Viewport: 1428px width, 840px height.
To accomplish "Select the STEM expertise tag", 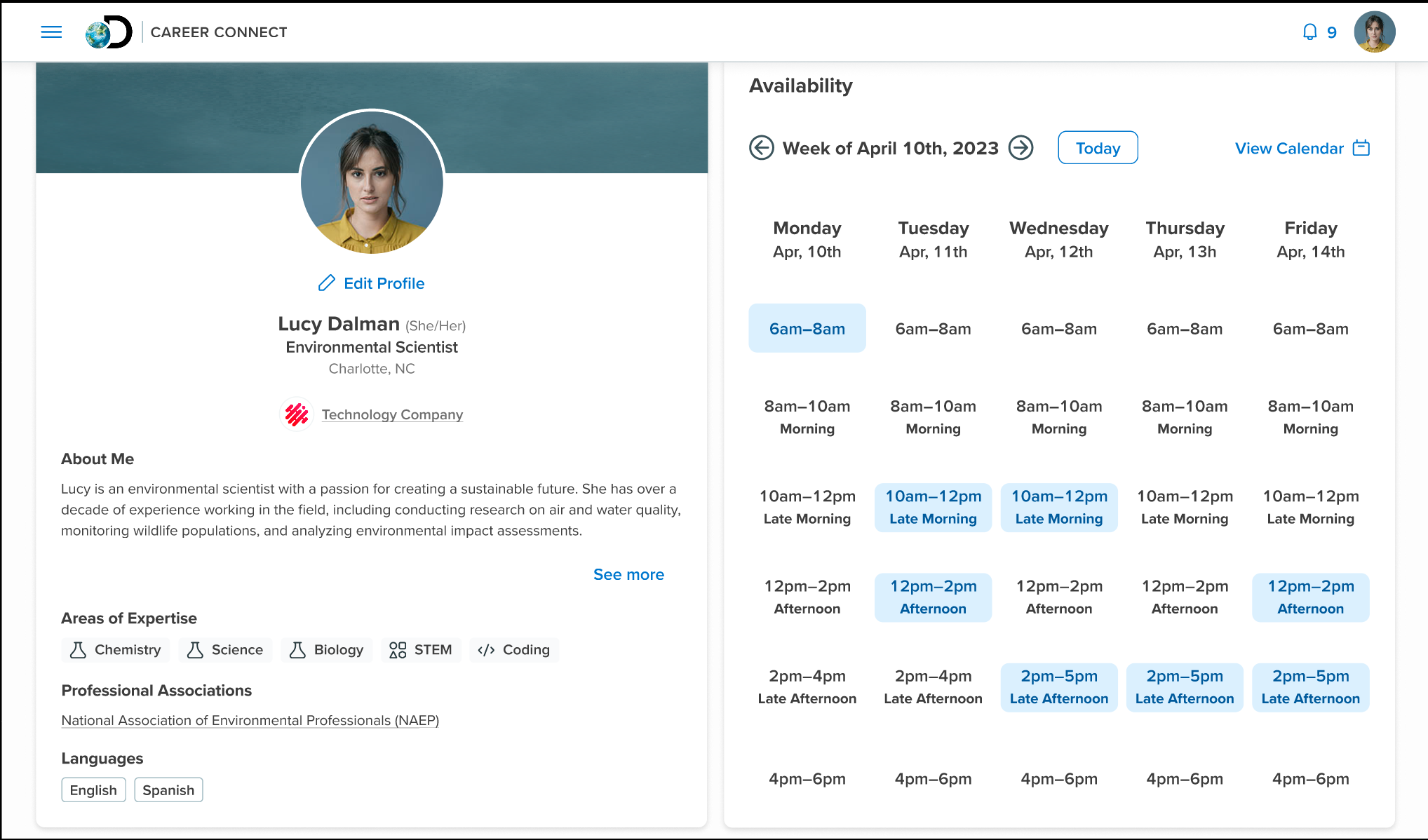I will tap(421, 650).
